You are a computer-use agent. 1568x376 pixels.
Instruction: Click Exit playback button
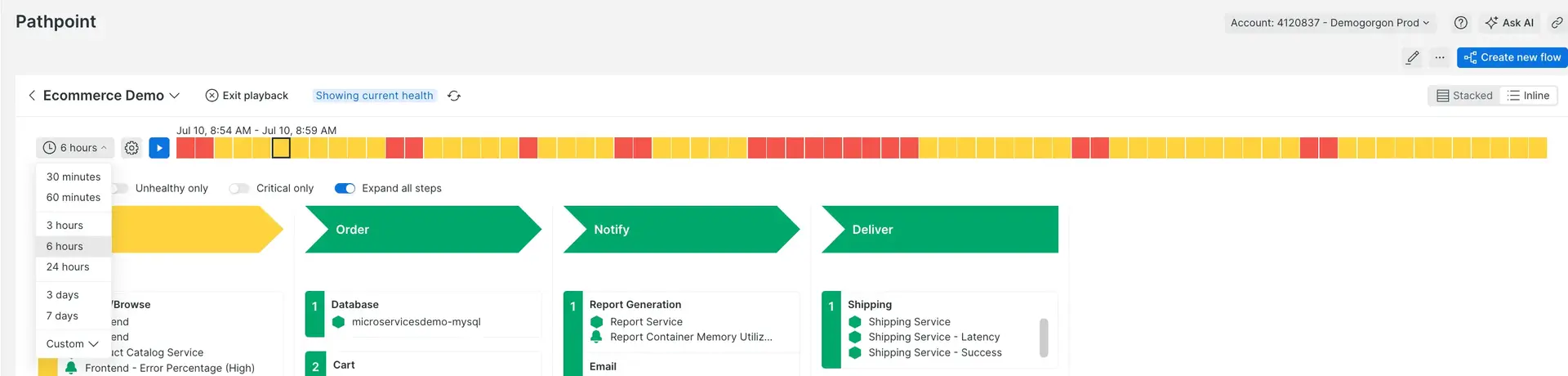coord(247,96)
